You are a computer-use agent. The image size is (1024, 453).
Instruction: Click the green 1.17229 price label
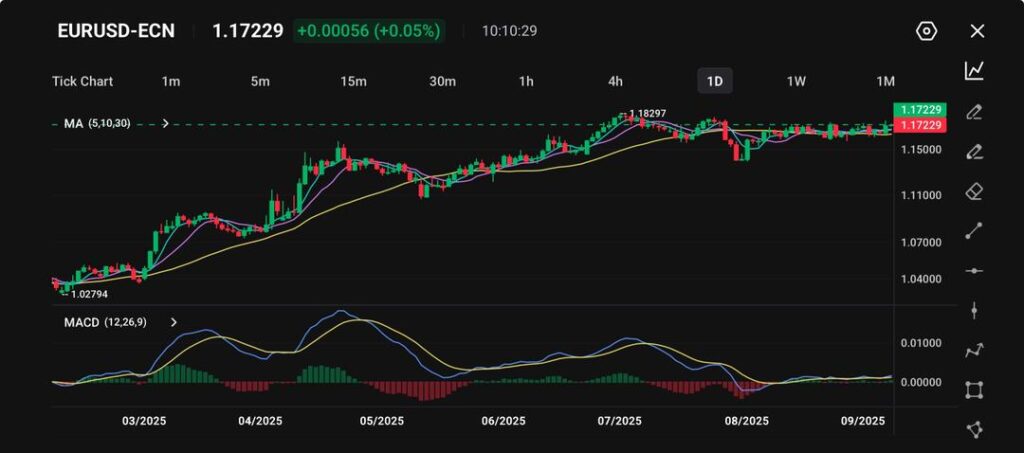tap(918, 109)
